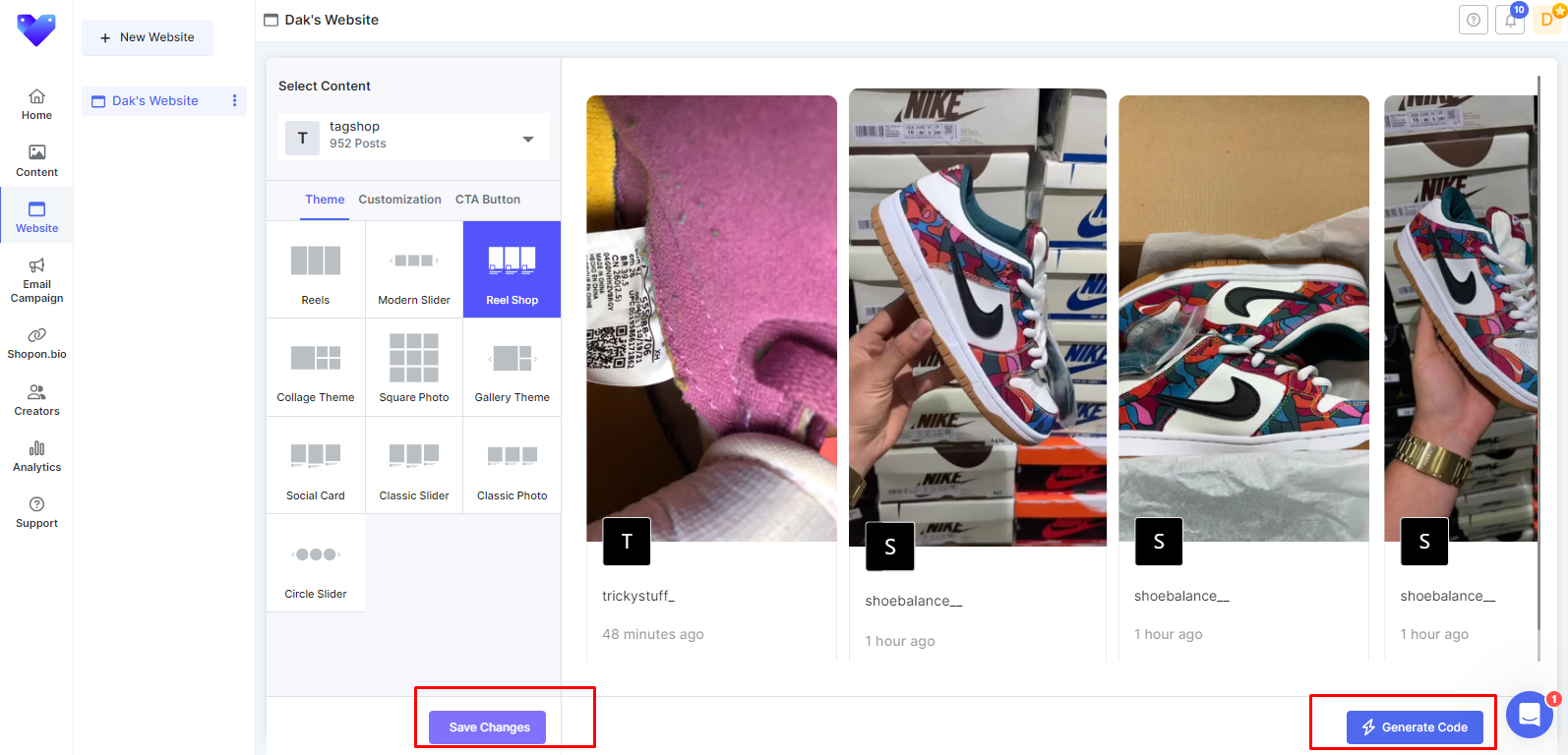Viewport: 1568px width, 755px height.
Task: Switch to the Customization tab
Action: (399, 200)
